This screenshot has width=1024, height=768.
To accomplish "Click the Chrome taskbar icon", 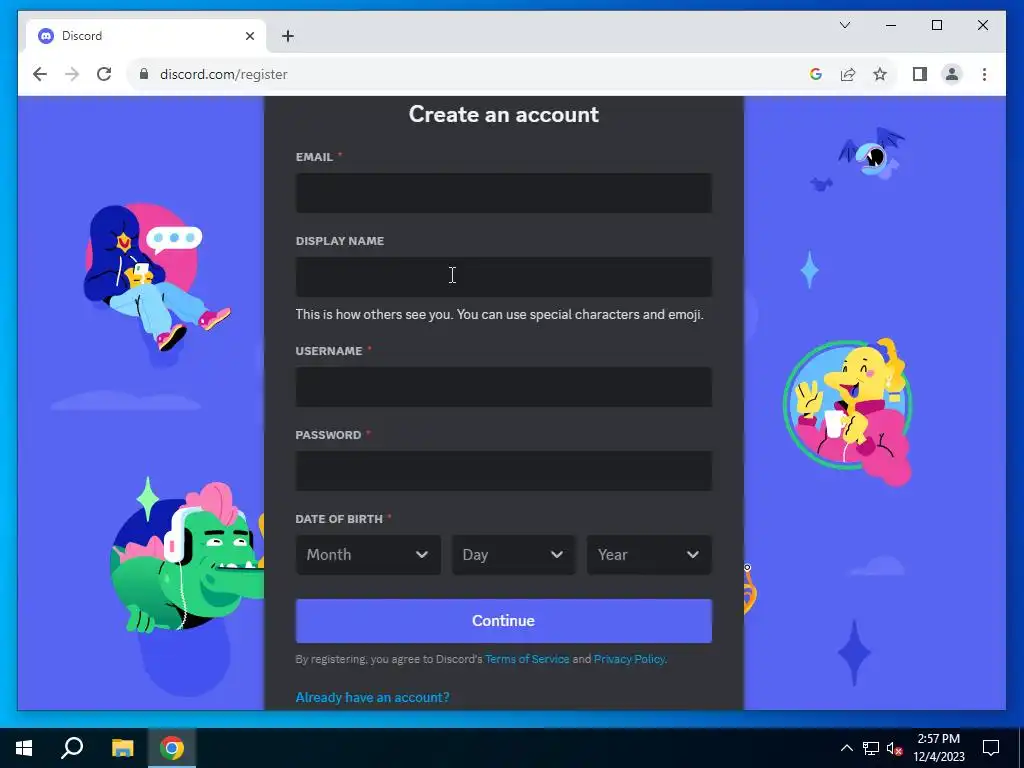I will point(172,748).
